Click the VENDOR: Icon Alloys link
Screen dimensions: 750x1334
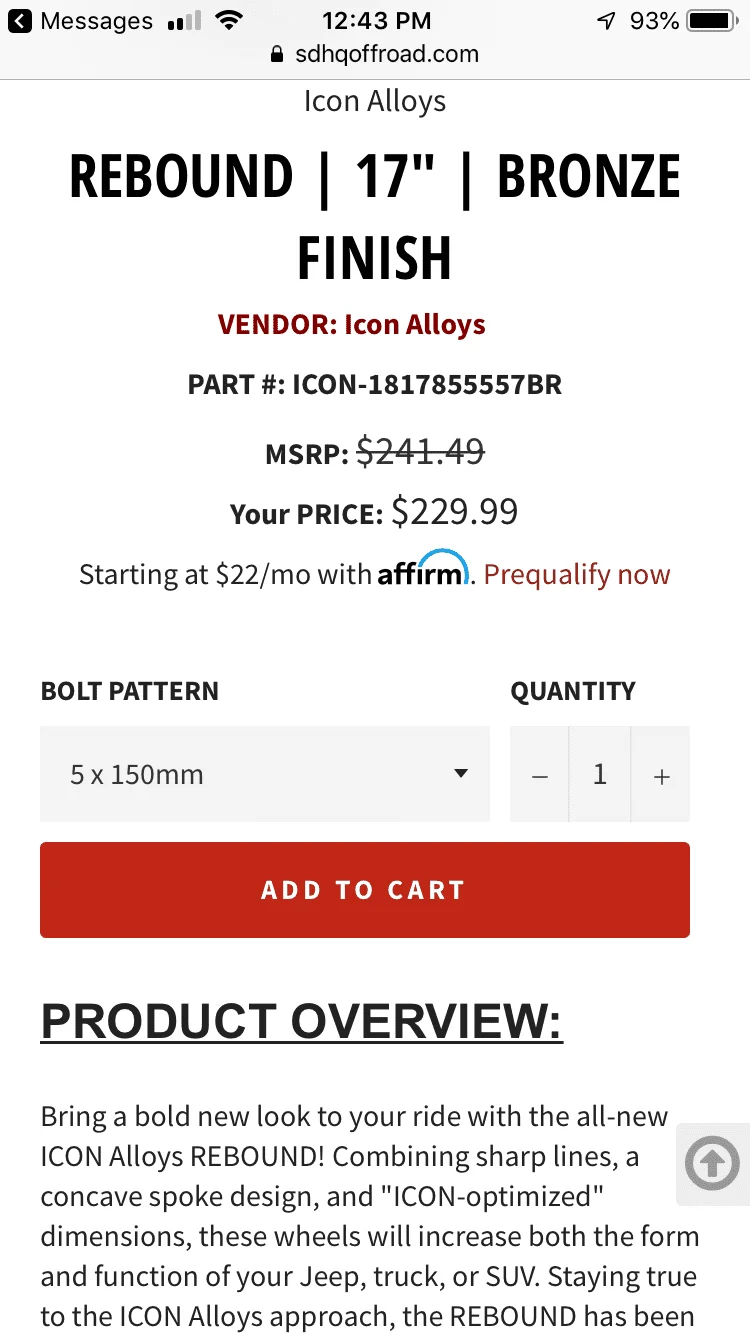point(351,325)
